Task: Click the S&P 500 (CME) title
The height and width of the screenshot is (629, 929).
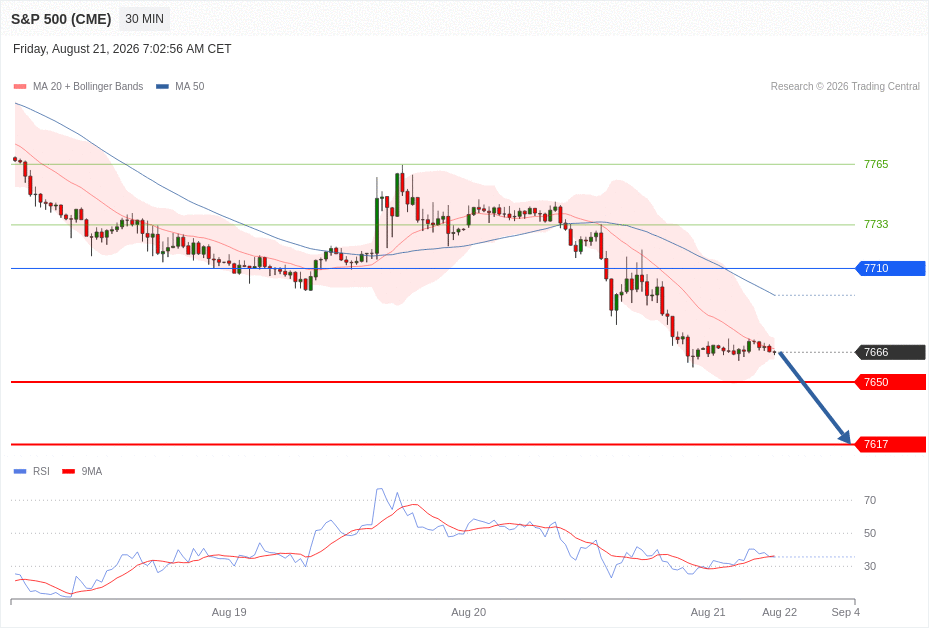Action: [x=61, y=19]
